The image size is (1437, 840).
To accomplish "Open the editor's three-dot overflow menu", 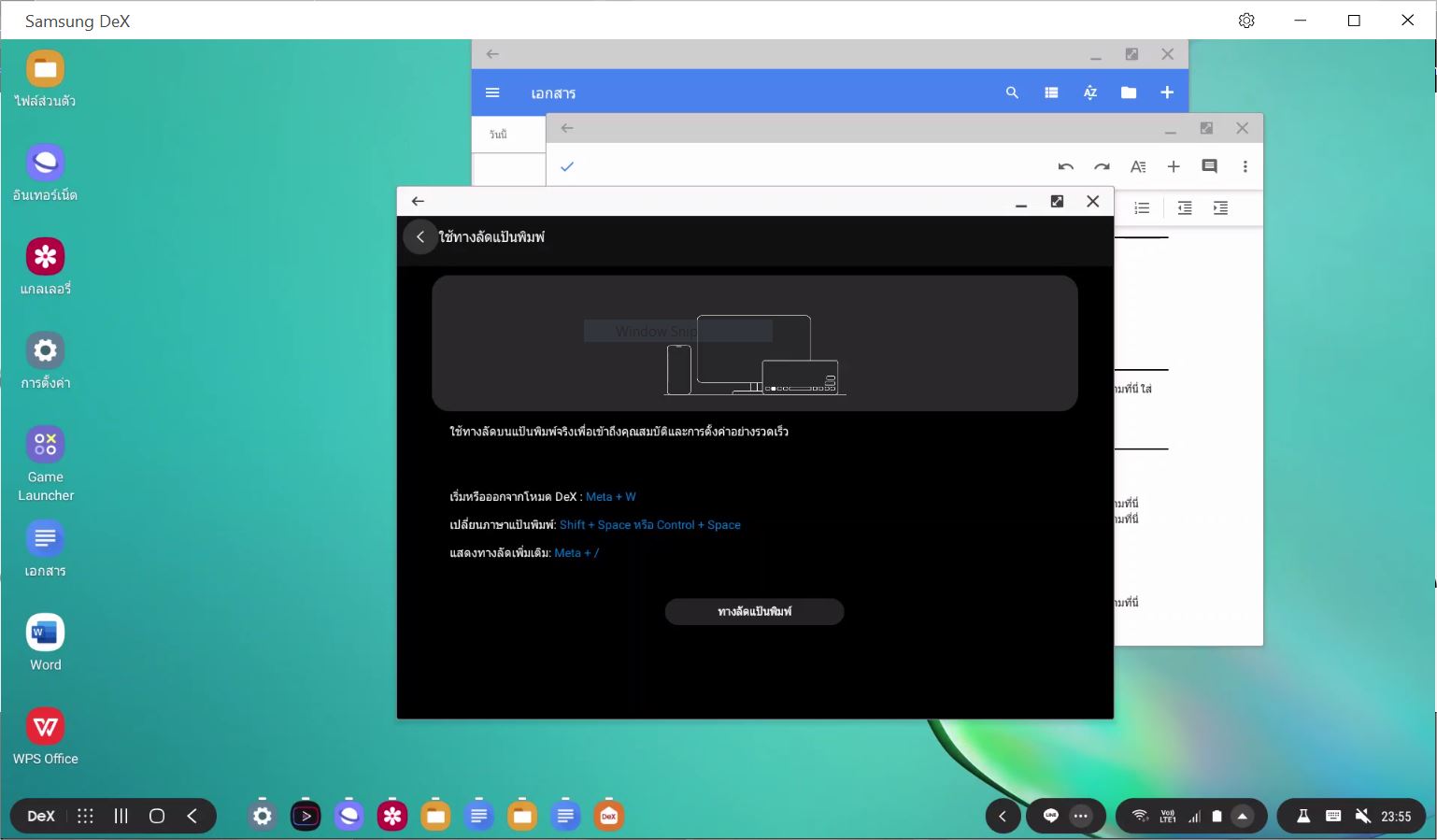I will (x=1245, y=166).
